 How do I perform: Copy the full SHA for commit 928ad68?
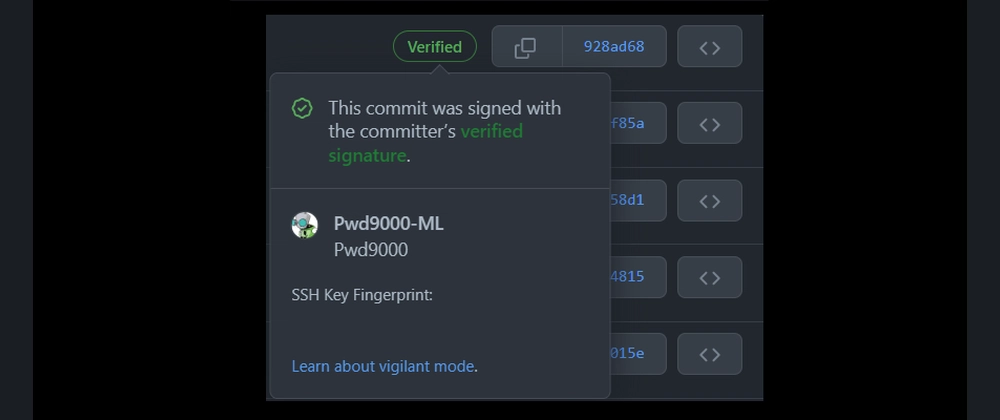point(526,47)
